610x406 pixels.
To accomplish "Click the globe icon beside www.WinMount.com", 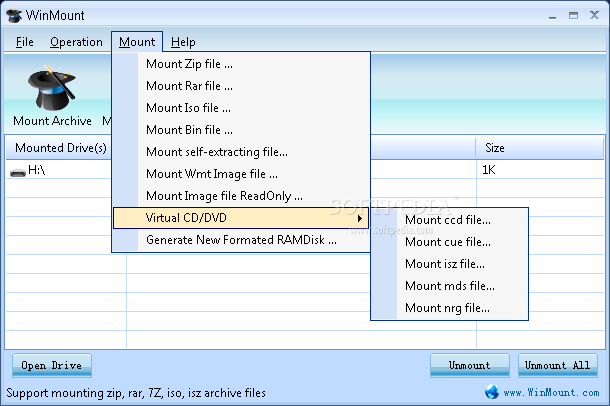I will point(491,392).
